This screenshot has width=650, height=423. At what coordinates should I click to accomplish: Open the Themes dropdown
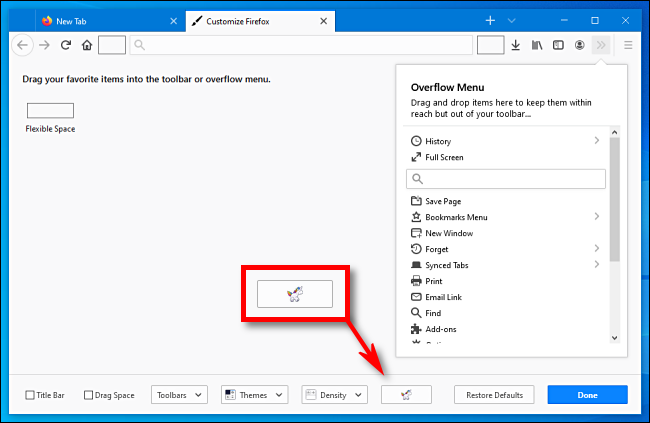(x=255, y=395)
